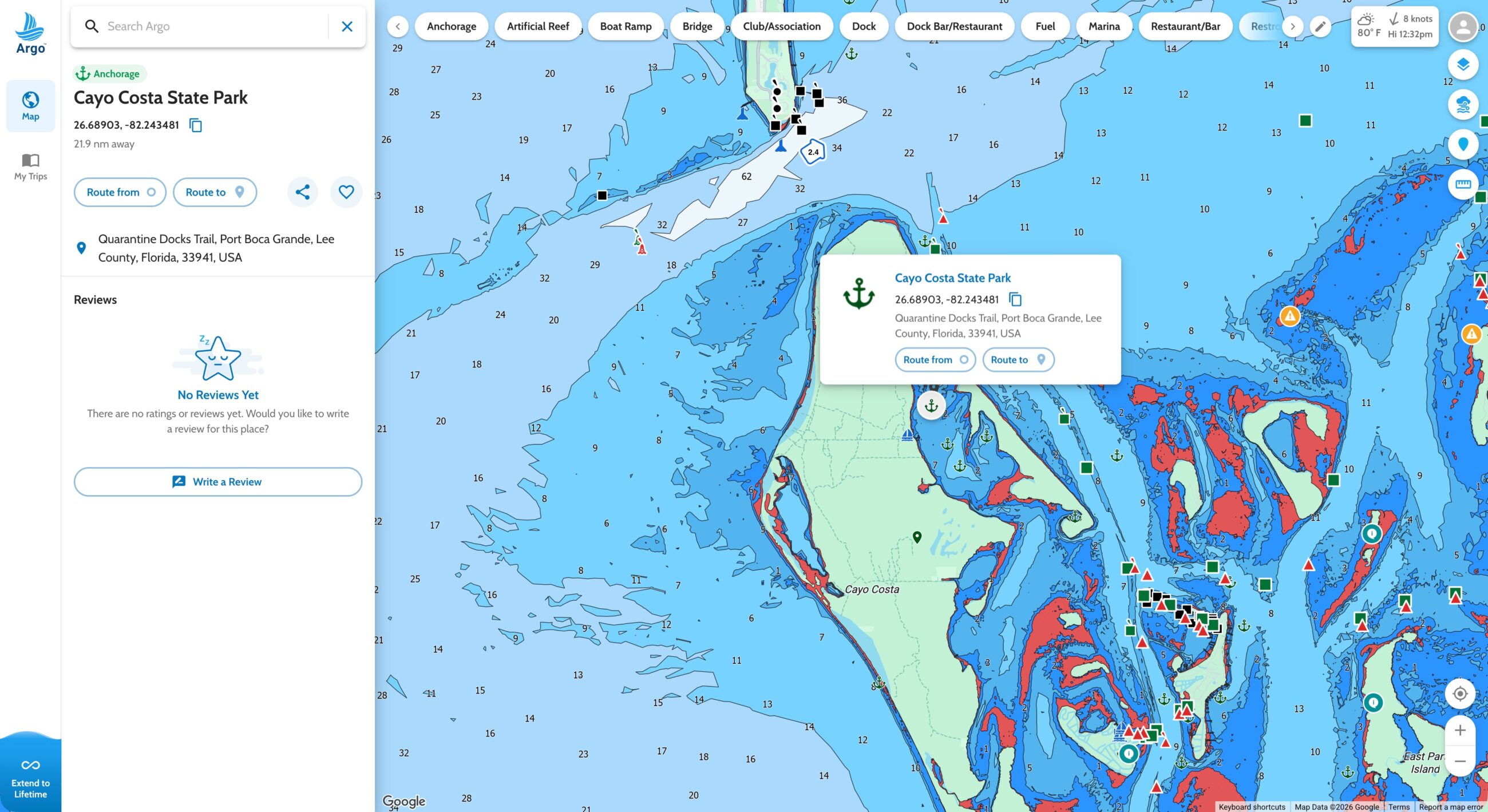The width and height of the screenshot is (1488, 812).
Task: Click the drop pin tool icon
Action: pos(1463,144)
